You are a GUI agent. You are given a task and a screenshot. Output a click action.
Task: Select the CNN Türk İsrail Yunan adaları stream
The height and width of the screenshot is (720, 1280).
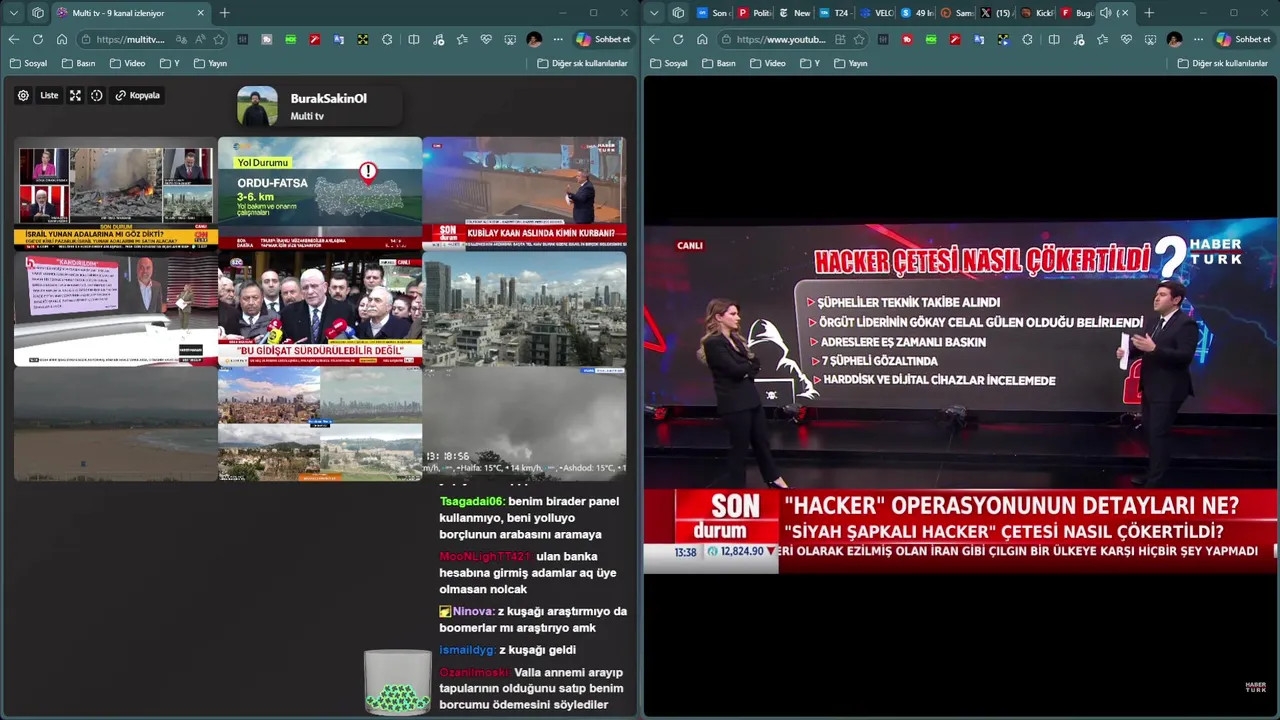[116, 193]
